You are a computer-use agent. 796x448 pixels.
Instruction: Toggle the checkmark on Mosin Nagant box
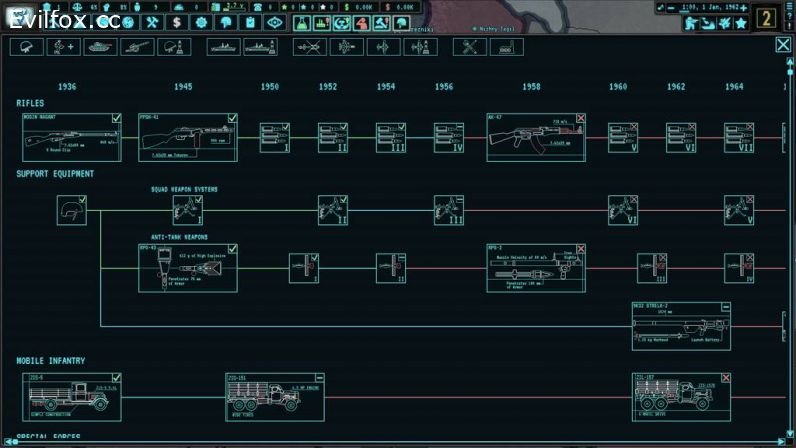click(116, 118)
